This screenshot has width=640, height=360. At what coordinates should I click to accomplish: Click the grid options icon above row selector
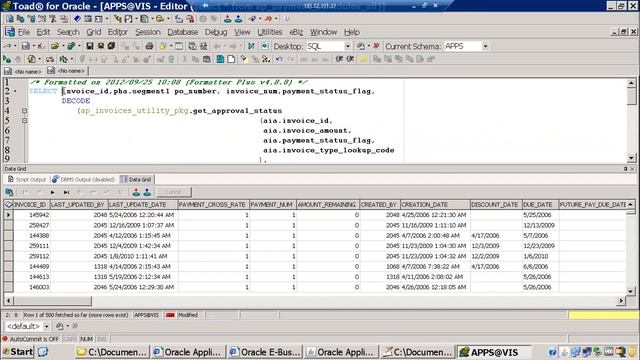[9, 204]
